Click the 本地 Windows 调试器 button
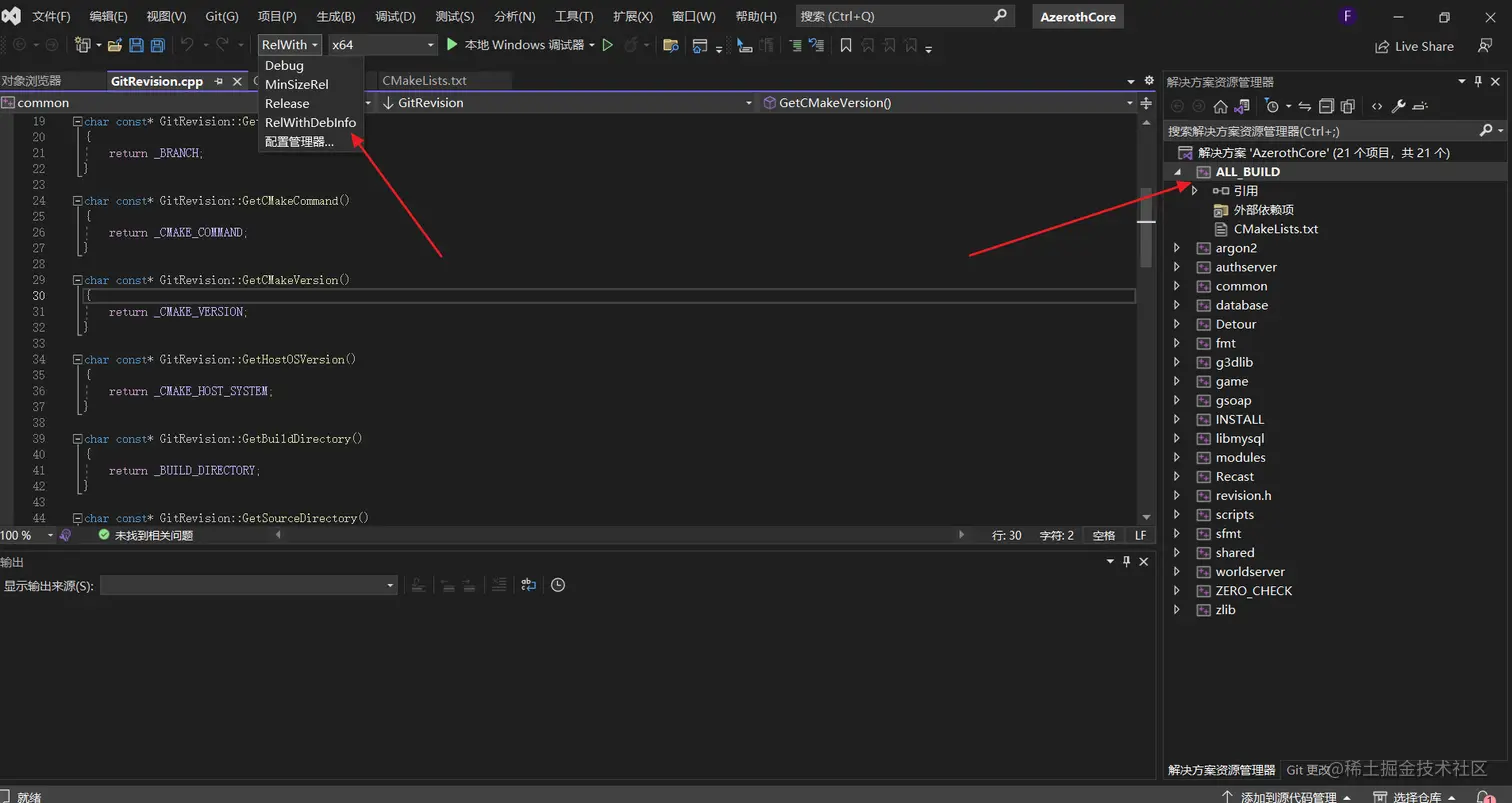This screenshot has width=1512, height=803. coord(520,45)
